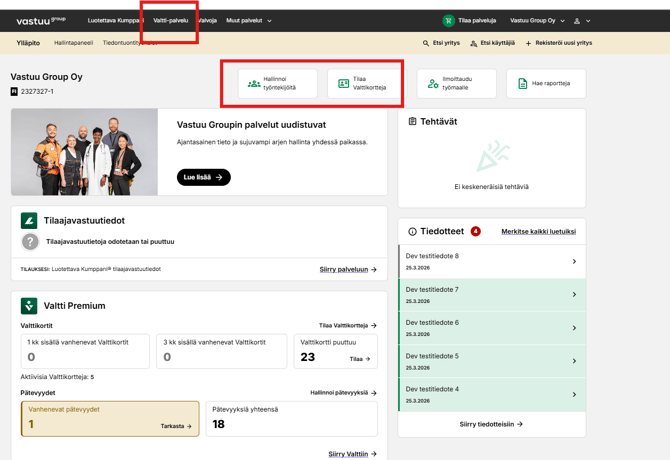Click the green shopping cart icon
Image resolution: width=670 pixels, height=460 pixels.
coord(448,21)
